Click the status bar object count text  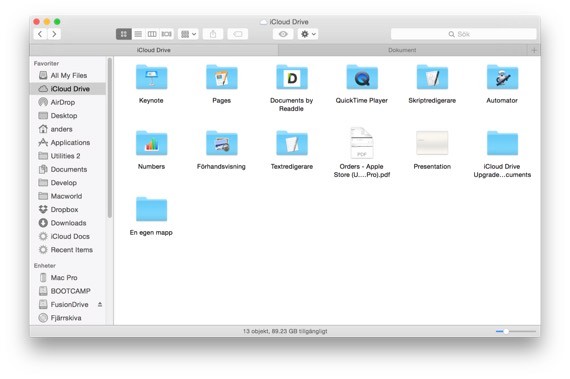tap(285, 331)
